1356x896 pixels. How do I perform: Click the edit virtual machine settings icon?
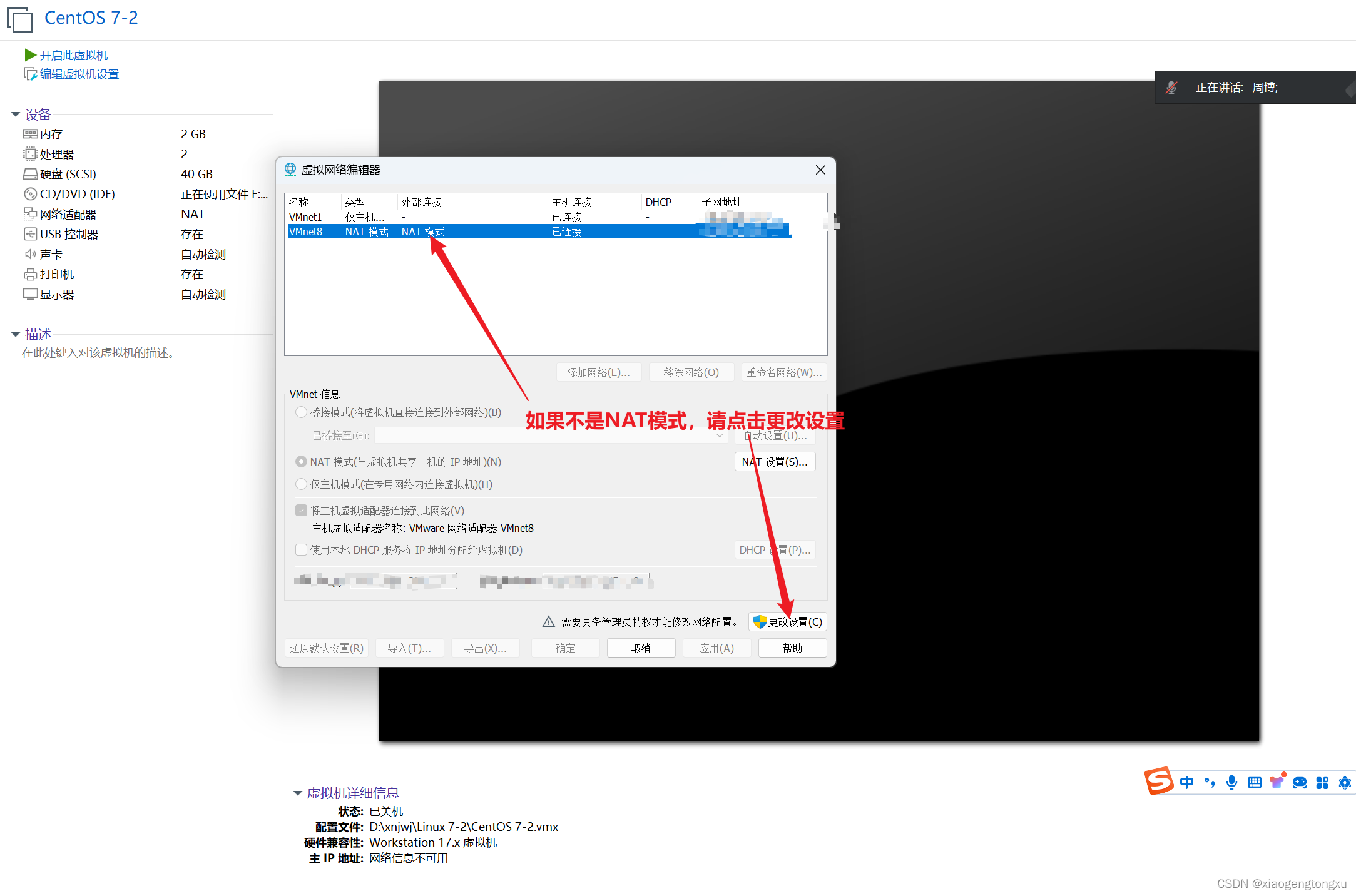coord(30,74)
